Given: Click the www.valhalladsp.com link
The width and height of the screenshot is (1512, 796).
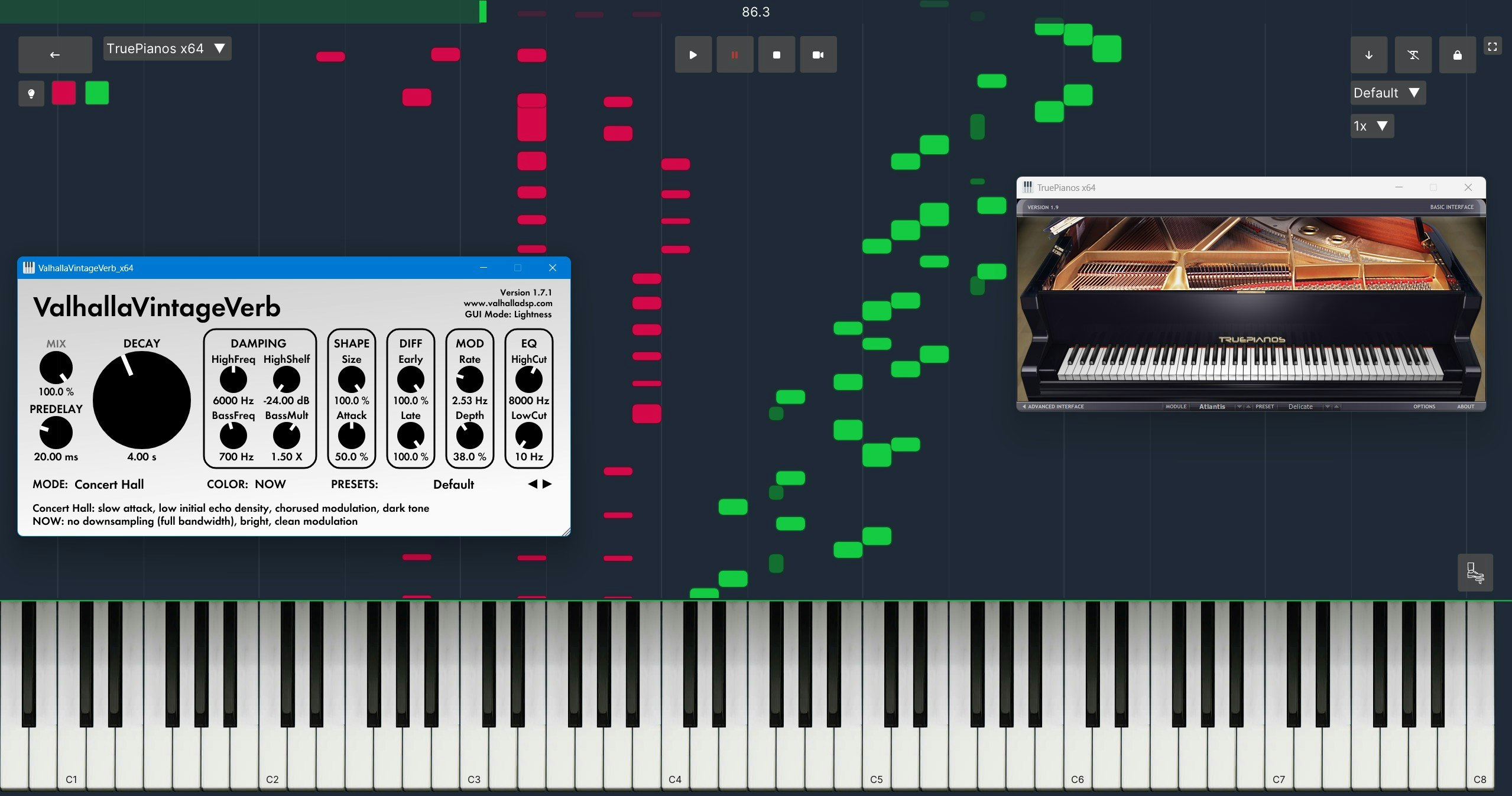Looking at the screenshot, I should point(508,303).
